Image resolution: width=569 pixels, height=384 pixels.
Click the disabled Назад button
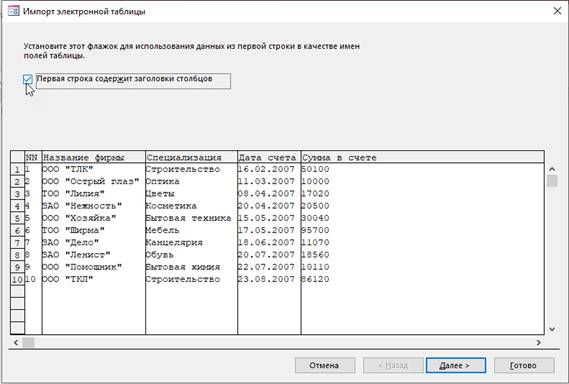pyautogui.click(x=393, y=365)
